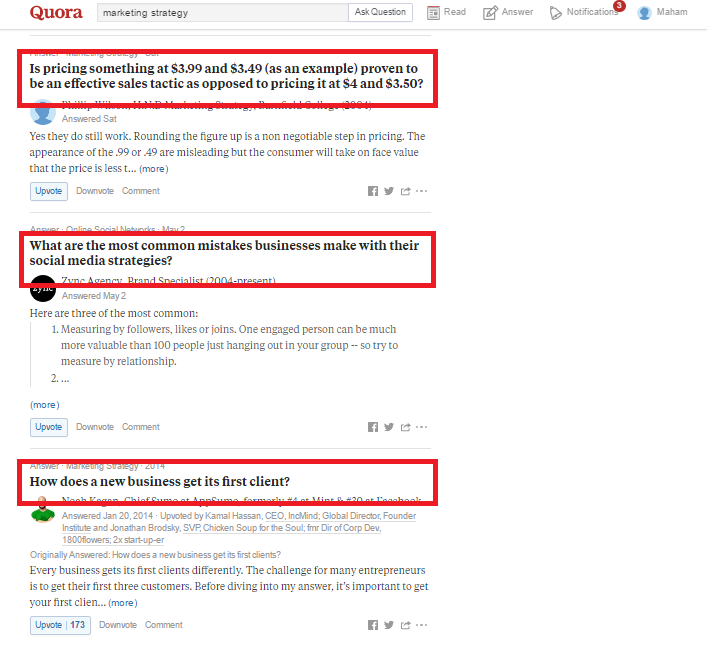707x645 pixels.
Task: Click the Ask Question button
Action: tap(380, 12)
